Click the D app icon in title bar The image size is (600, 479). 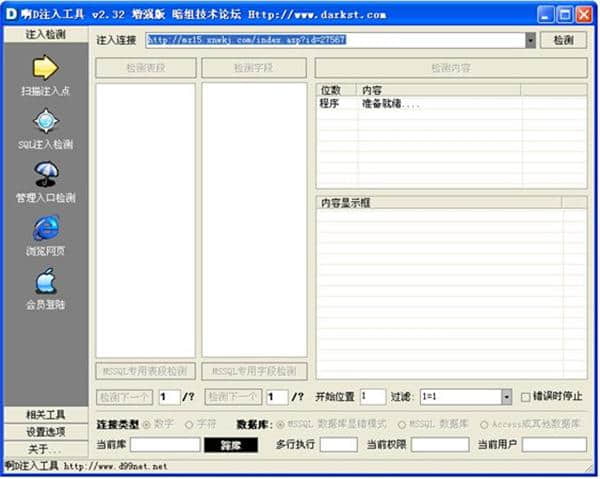coord(11,13)
